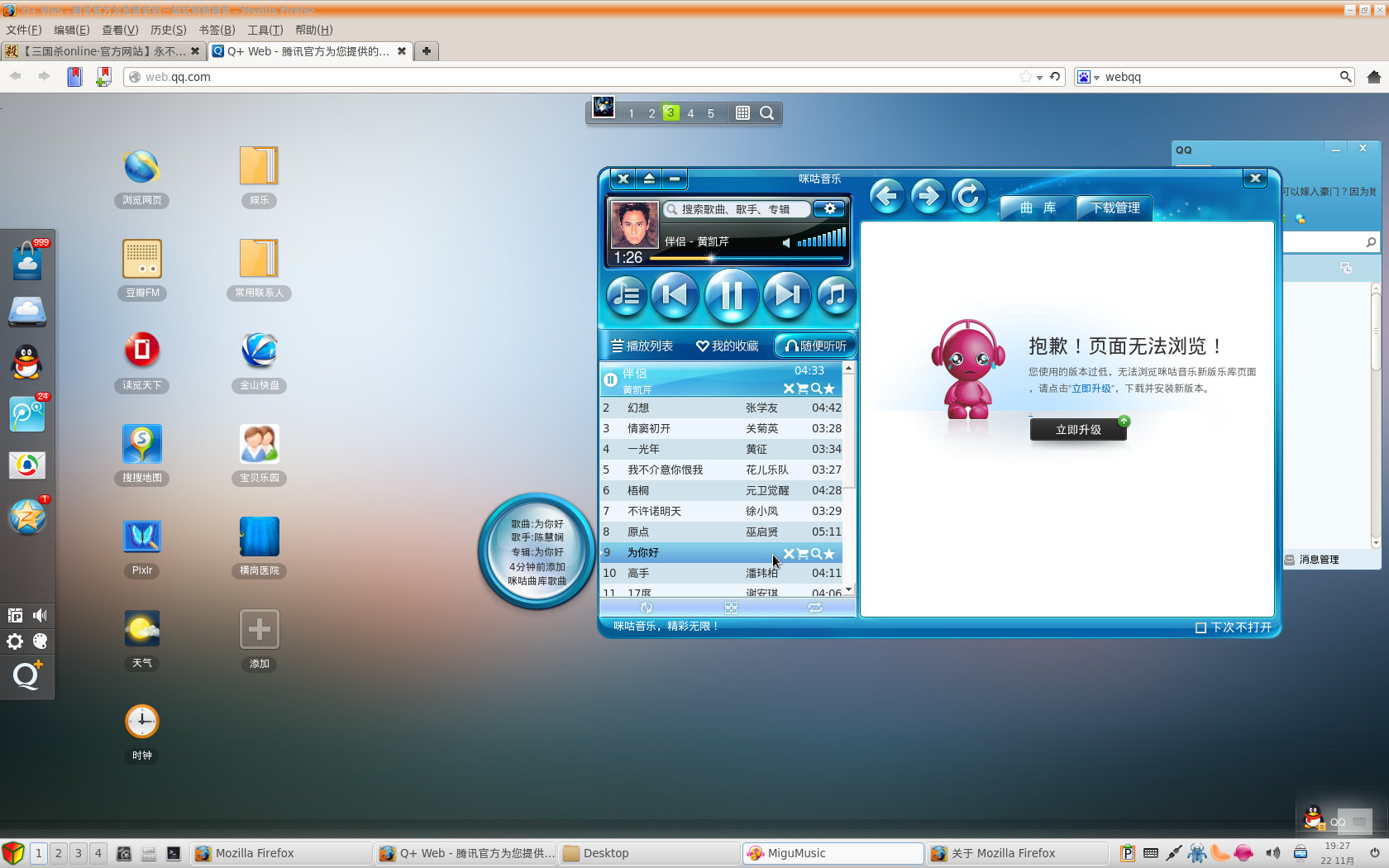Image resolution: width=1389 pixels, height=868 pixels.
Task: Select song 我不介意你恨我 in playlist
Action: pos(721,470)
